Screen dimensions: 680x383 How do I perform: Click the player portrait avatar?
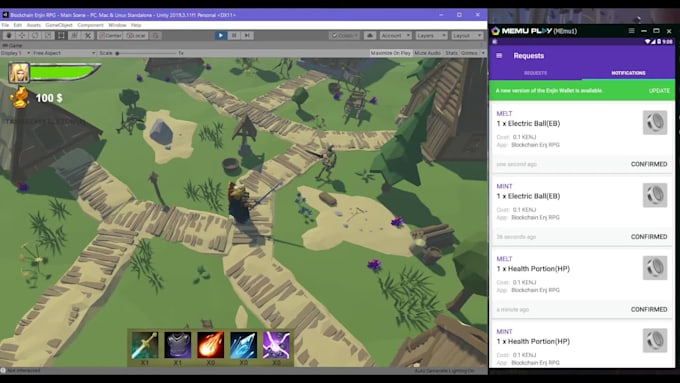19,72
